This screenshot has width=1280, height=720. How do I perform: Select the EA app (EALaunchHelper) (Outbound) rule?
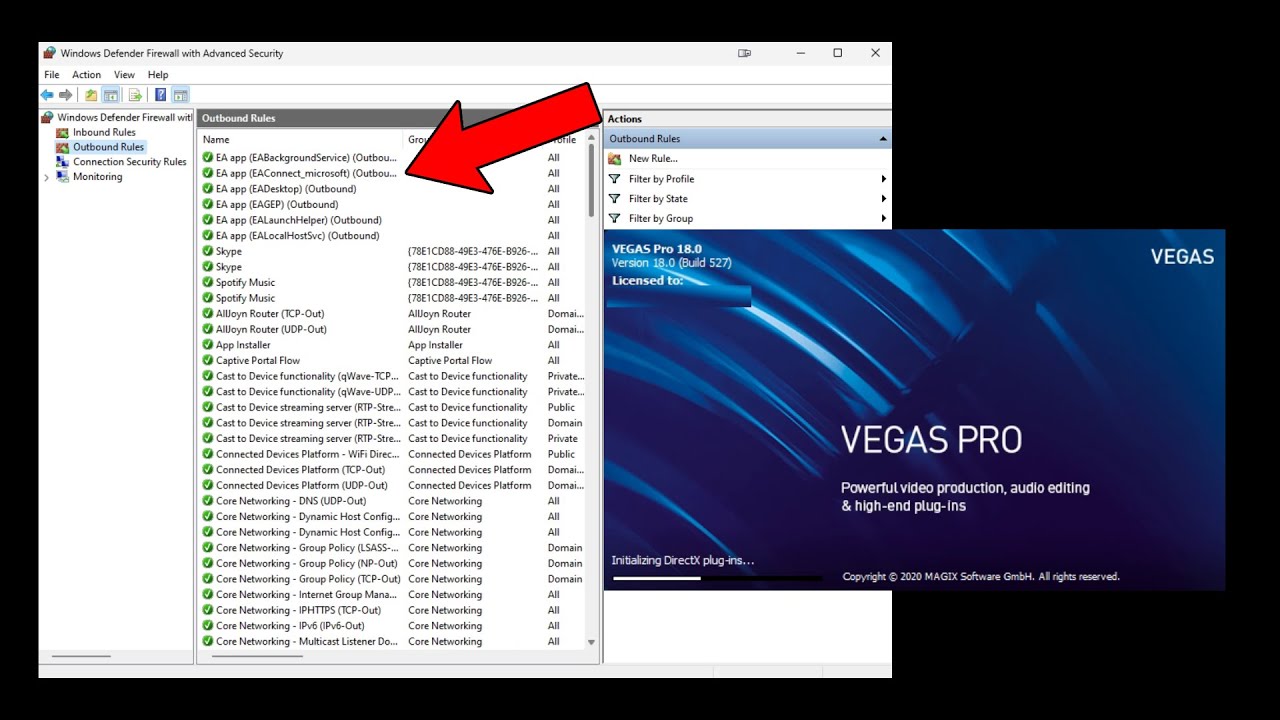pyautogui.click(x=299, y=220)
